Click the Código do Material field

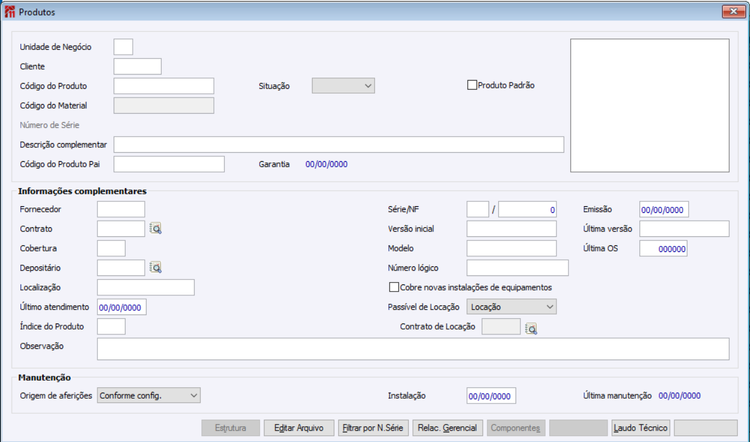pyautogui.click(x=164, y=106)
